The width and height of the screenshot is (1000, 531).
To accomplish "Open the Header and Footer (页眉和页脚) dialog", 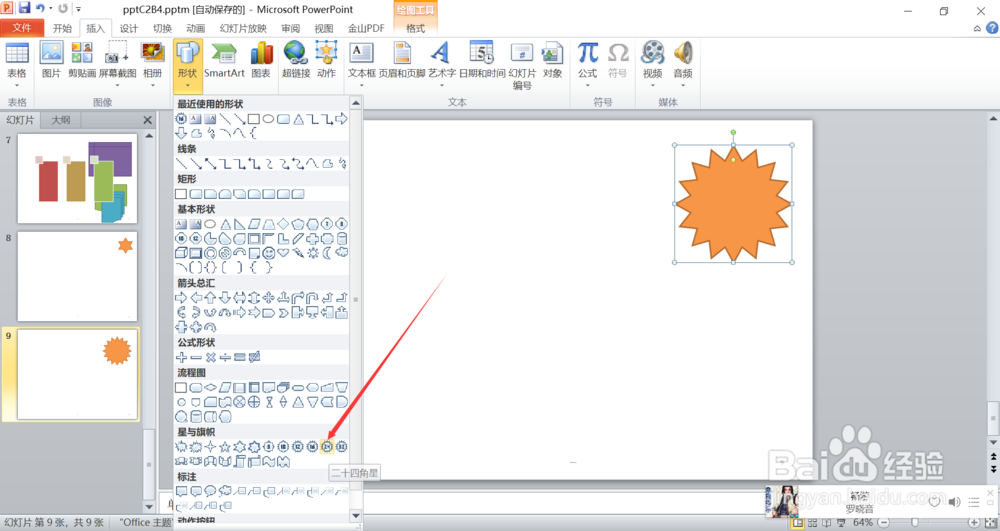I will click(402, 60).
